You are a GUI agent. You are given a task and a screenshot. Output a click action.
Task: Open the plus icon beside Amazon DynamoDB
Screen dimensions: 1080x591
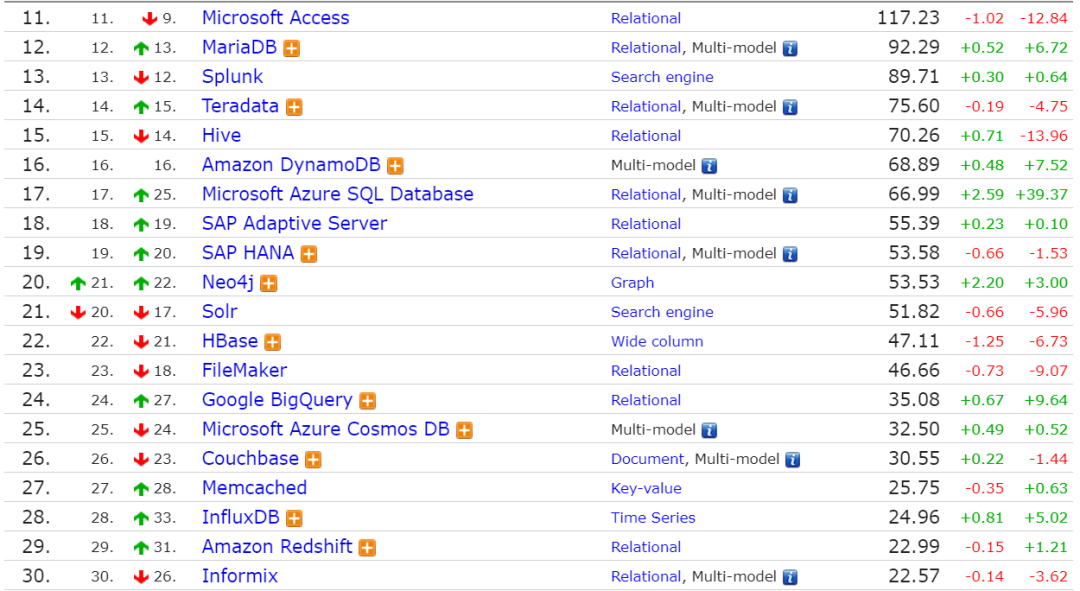pos(395,166)
